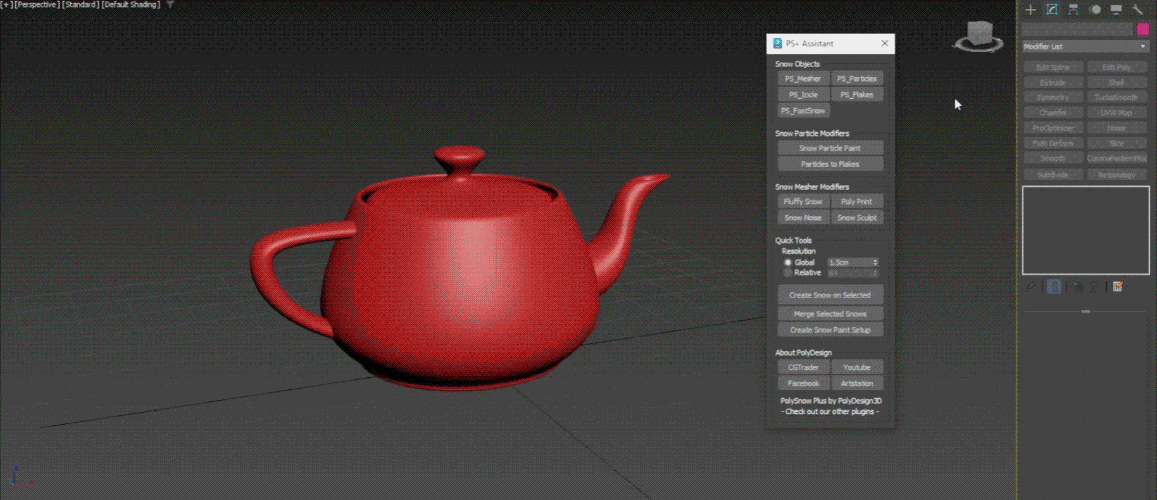Click Remove Modifier trash icon
Screen dimensions: 1157x500
[x=1095, y=287]
